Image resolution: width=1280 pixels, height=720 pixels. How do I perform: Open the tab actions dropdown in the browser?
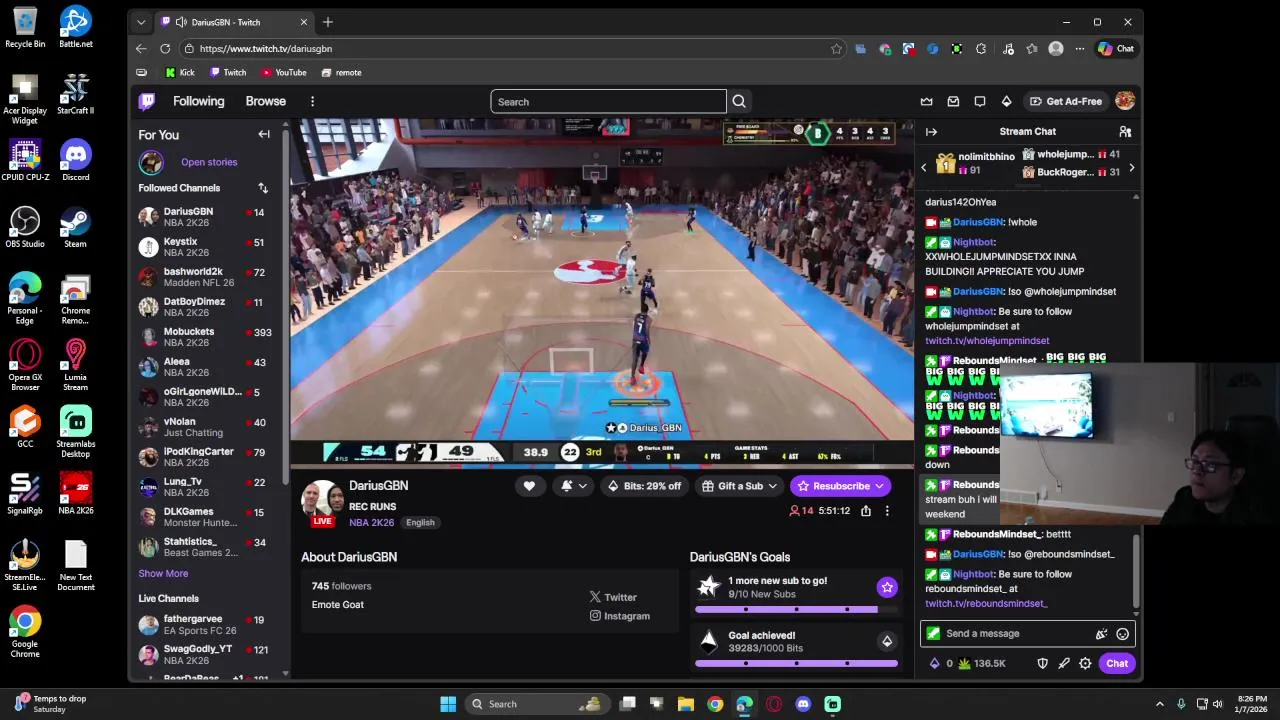click(141, 22)
